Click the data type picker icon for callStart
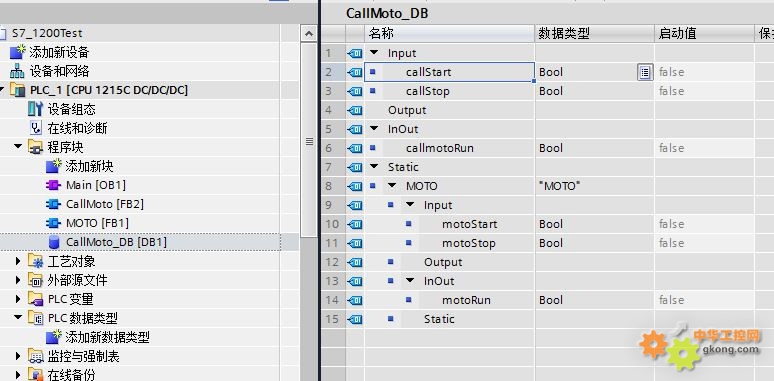The image size is (774, 381). 645,72
